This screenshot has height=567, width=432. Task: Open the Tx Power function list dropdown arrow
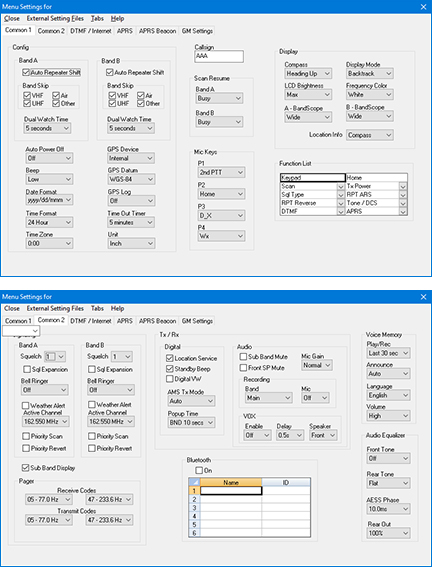point(403,187)
